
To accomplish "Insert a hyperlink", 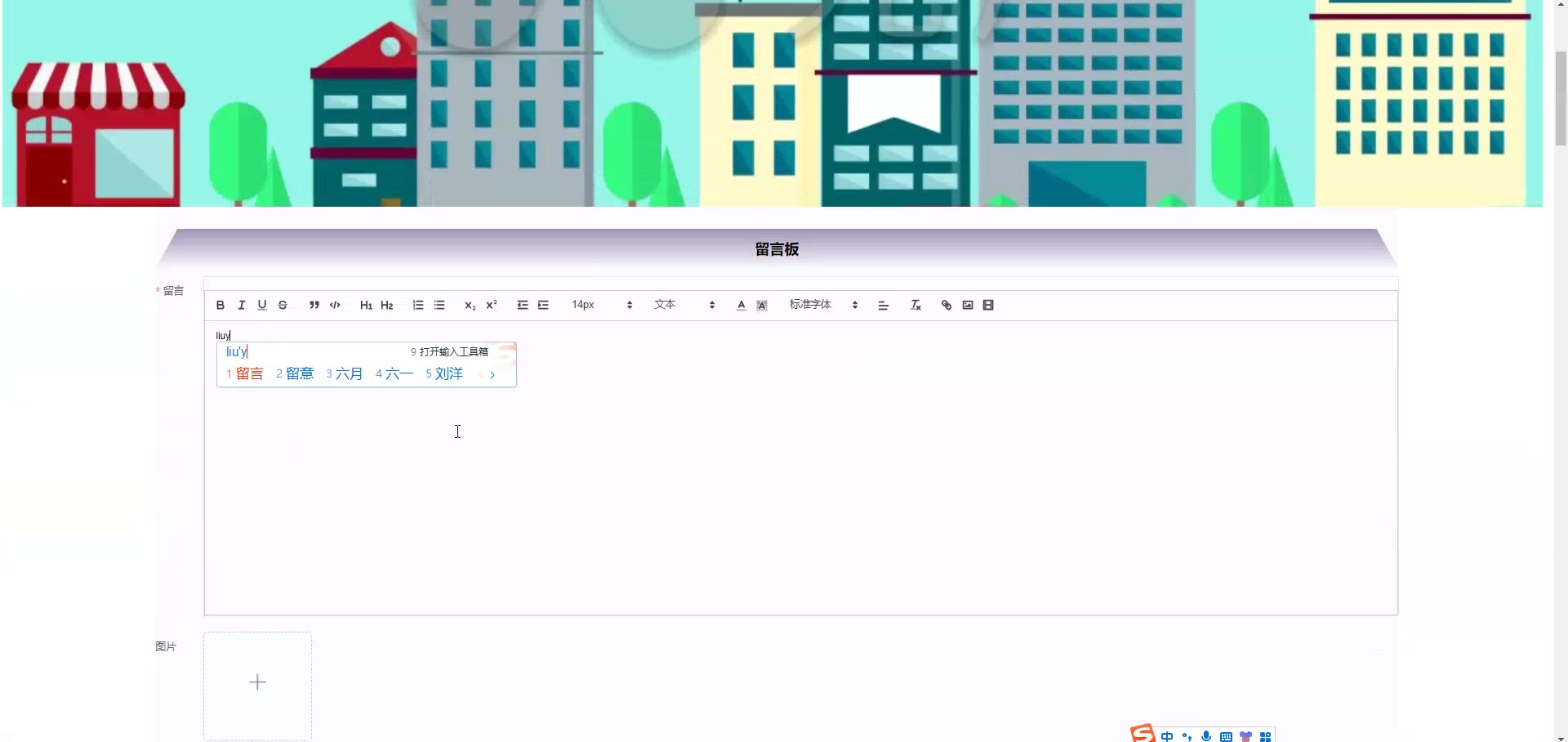I will (x=947, y=305).
